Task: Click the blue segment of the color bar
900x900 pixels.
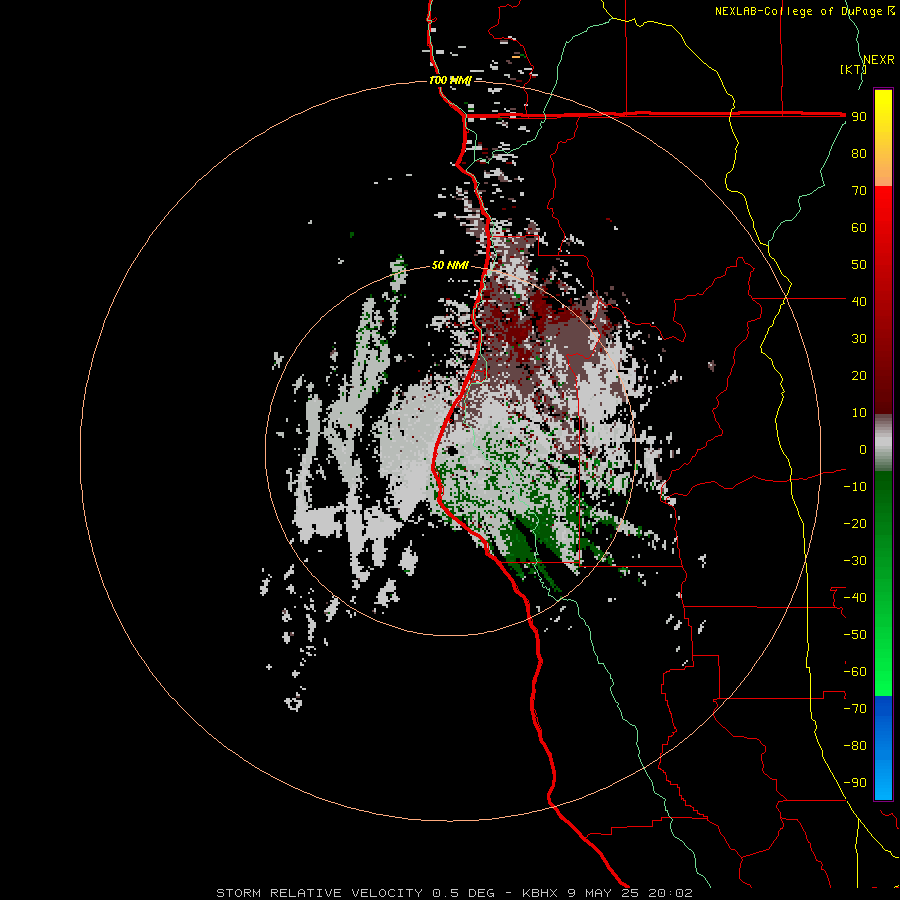Action: (x=883, y=748)
